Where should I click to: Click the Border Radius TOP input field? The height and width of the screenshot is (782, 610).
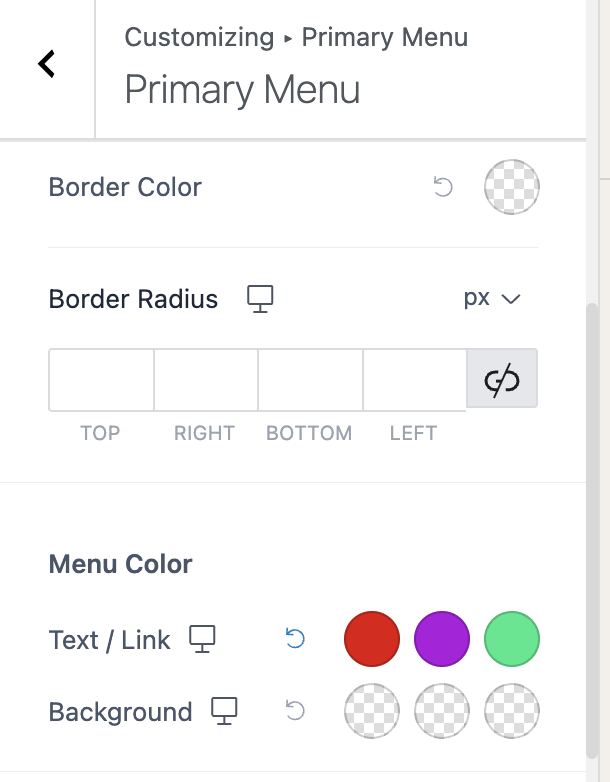tap(101, 379)
